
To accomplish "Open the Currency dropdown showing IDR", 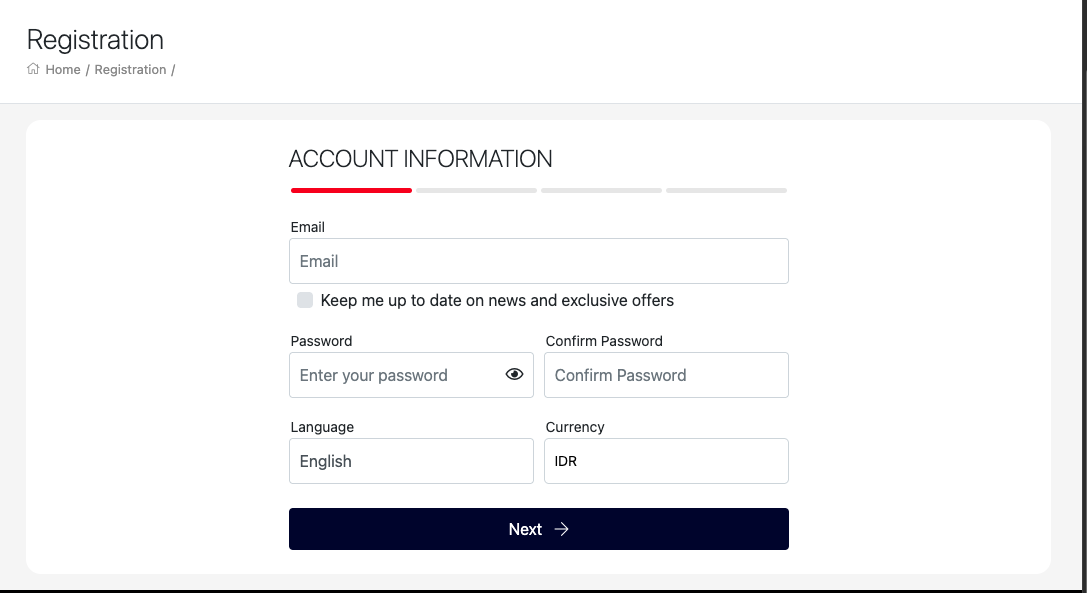I will (x=666, y=461).
